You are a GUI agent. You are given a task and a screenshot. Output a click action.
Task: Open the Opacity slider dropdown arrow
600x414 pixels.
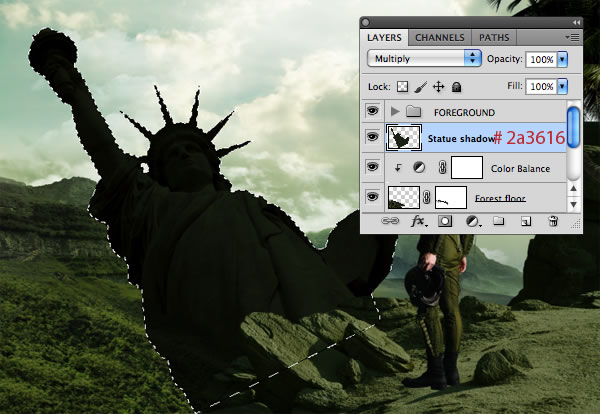click(562, 59)
